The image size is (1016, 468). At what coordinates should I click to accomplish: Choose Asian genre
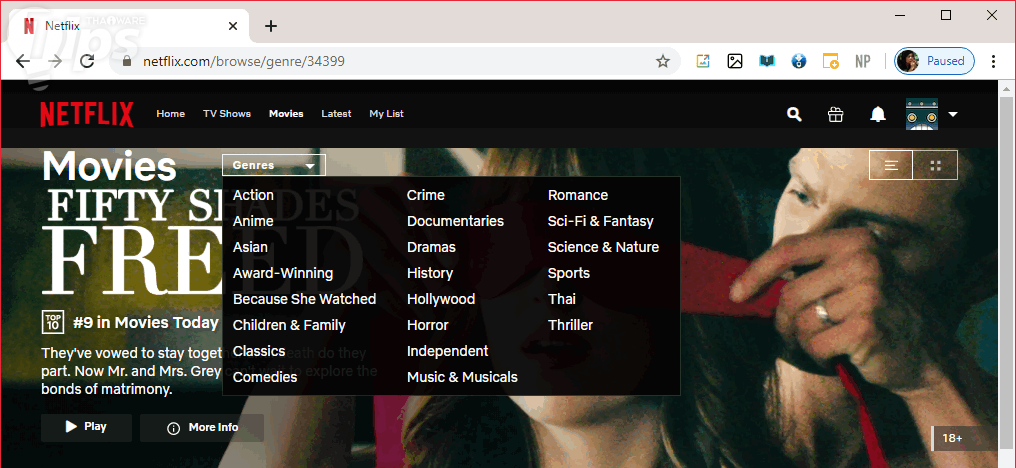click(x=250, y=247)
